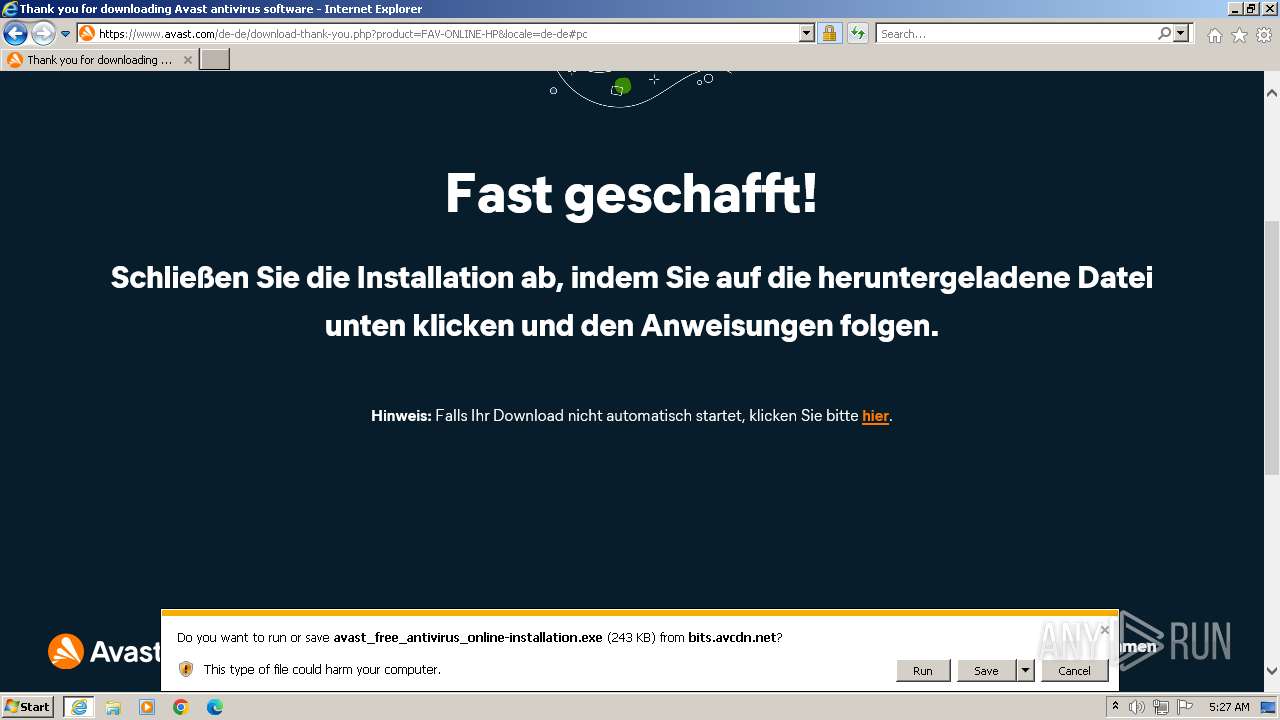The width and height of the screenshot is (1280, 720).
Task: Open the Home page icon
Action: [x=1214, y=35]
